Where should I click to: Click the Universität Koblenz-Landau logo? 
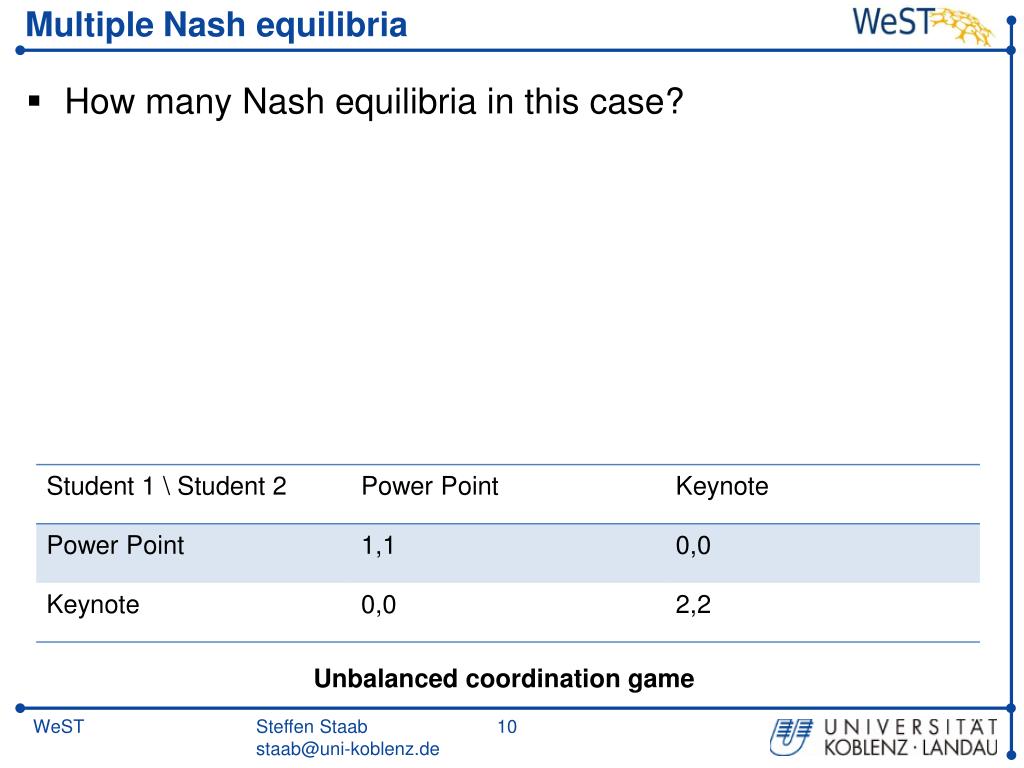884,737
